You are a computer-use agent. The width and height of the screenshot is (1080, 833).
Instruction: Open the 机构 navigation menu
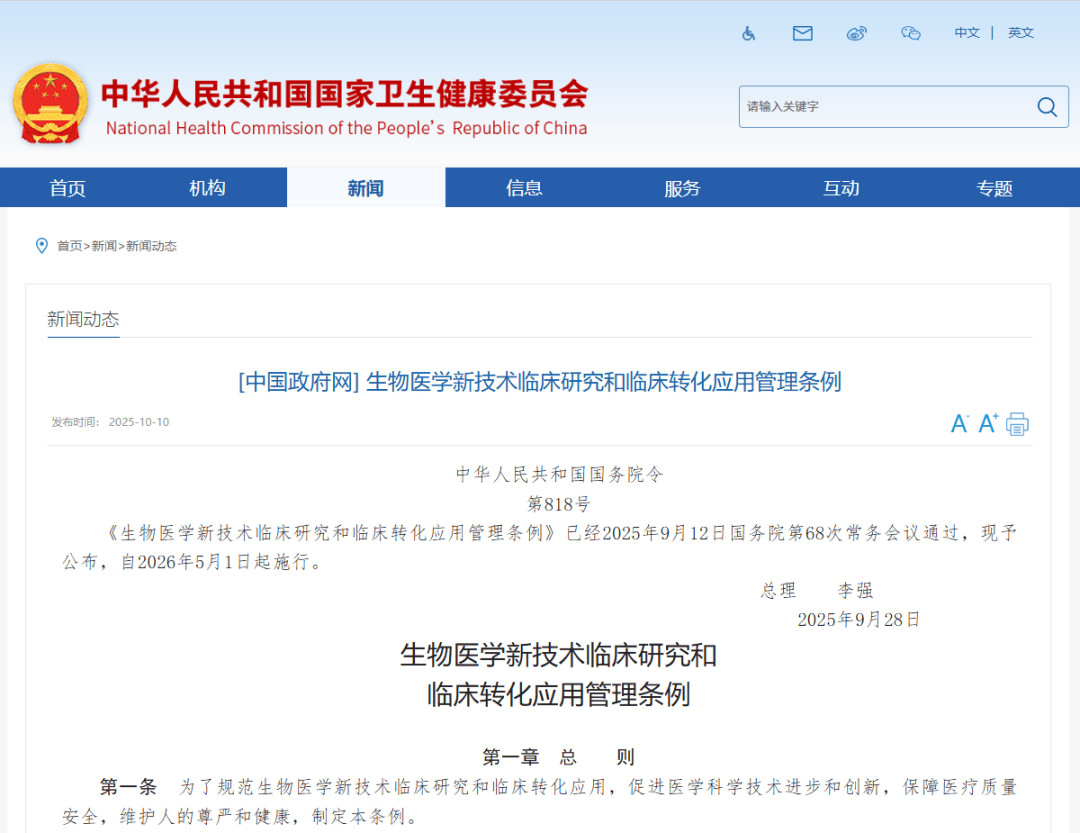pyautogui.click(x=207, y=188)
